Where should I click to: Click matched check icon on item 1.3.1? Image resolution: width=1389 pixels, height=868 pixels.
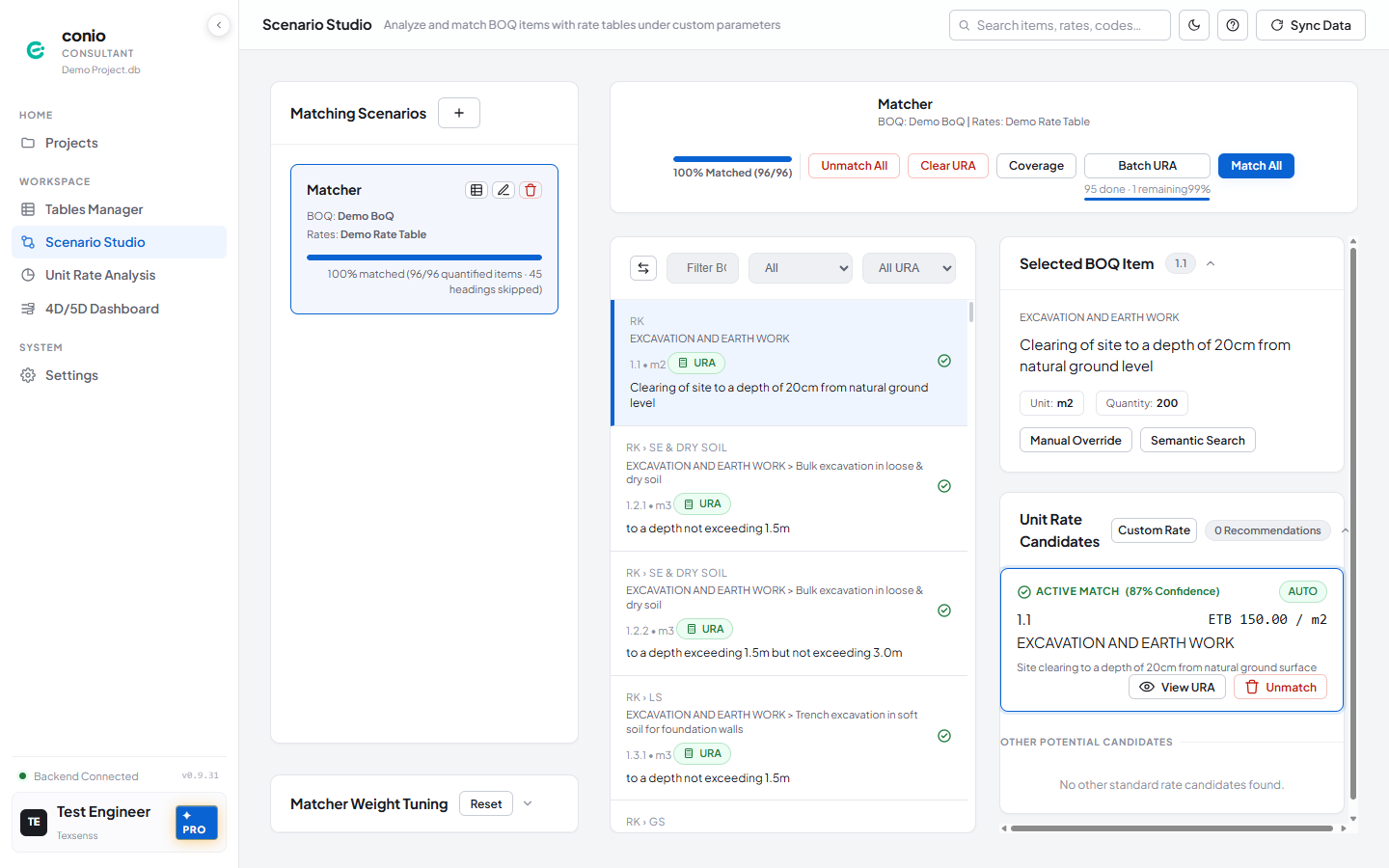[x=944, y=736]
